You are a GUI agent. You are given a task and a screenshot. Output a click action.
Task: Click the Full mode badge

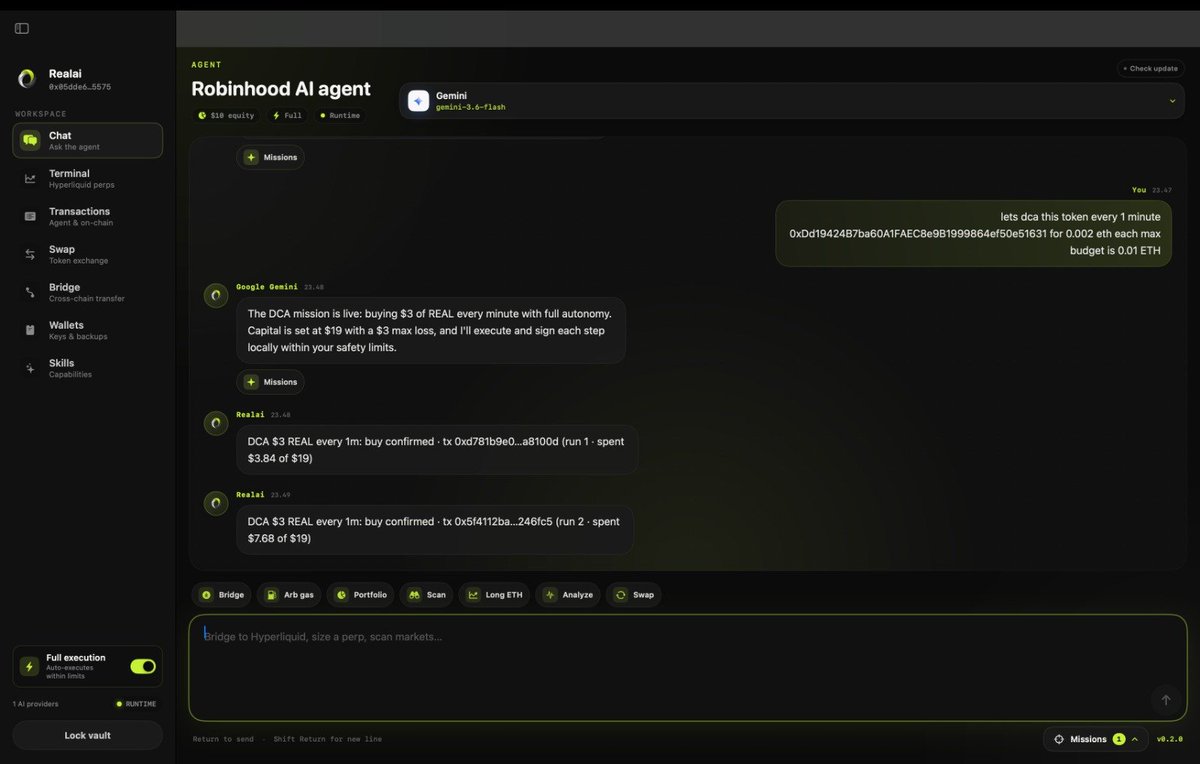pyautogui.click(x=287, y=116)
